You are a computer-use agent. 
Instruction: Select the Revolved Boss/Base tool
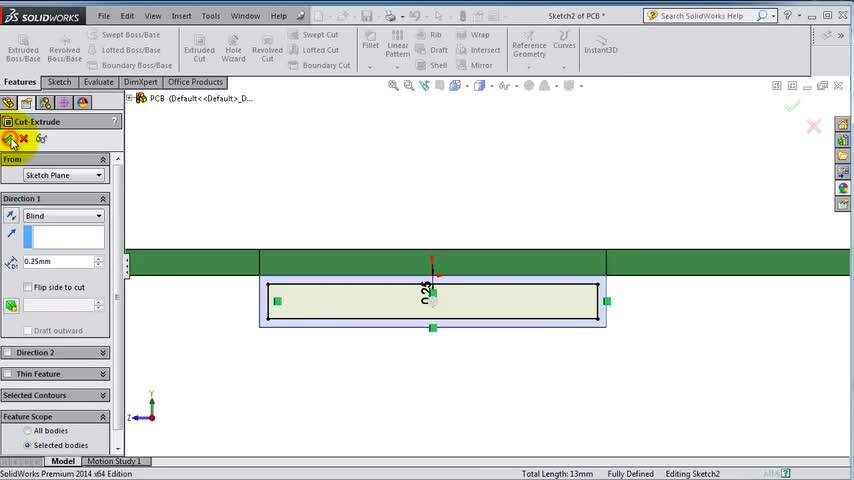64,47
